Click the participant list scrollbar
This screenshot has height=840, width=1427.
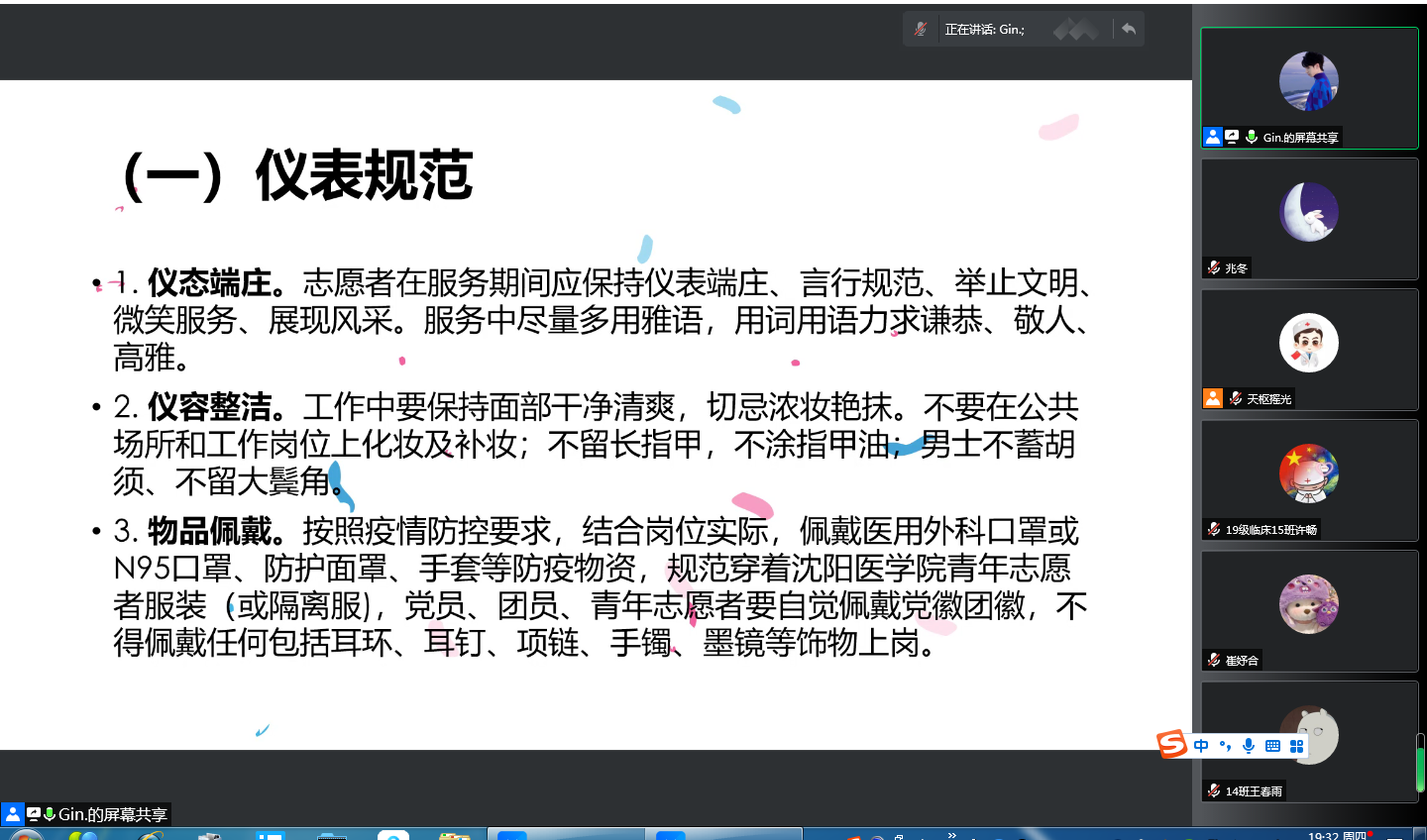coord(1420,763)
